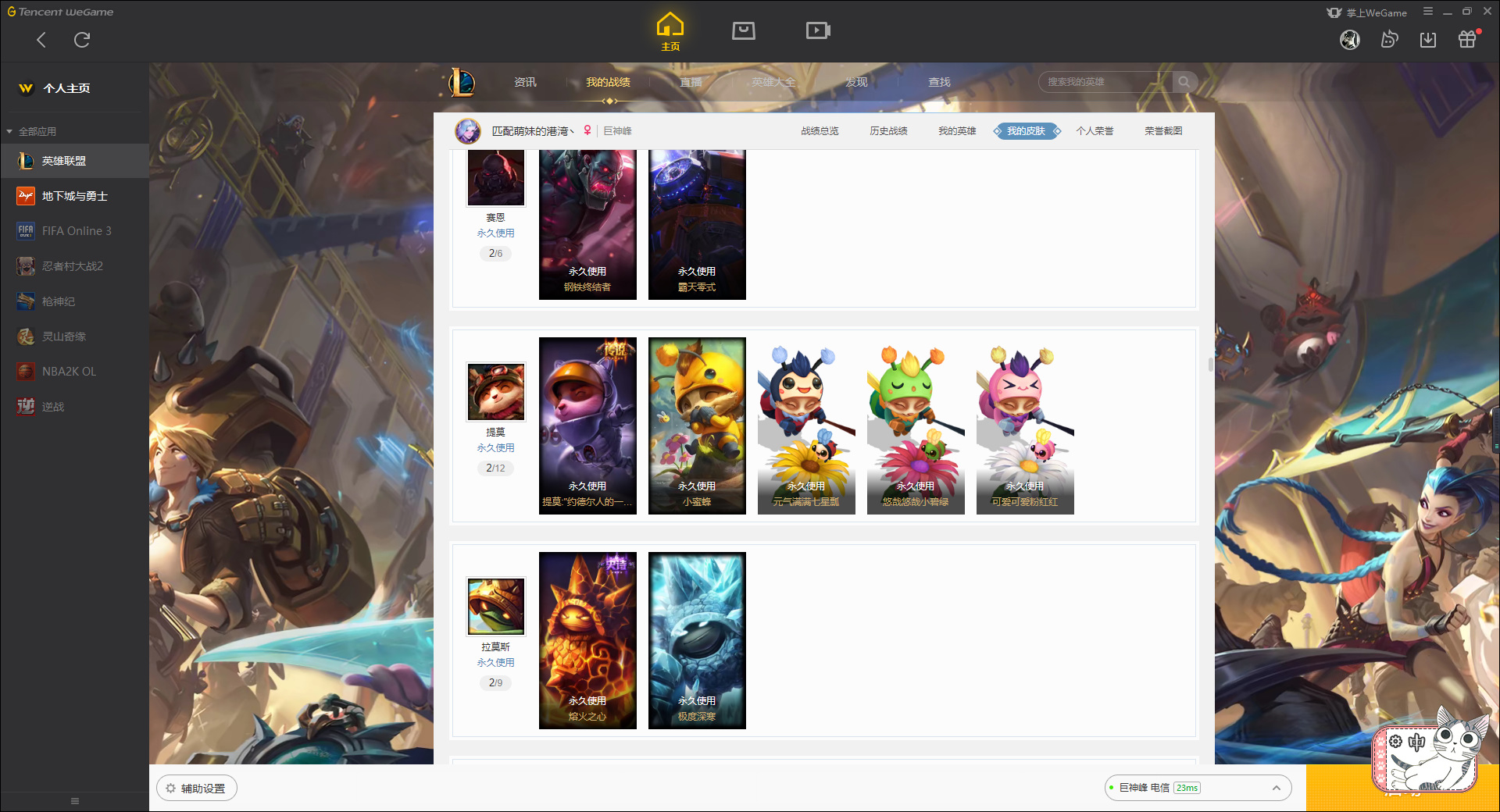Go back with the left arrow

[x=41, y=40]
